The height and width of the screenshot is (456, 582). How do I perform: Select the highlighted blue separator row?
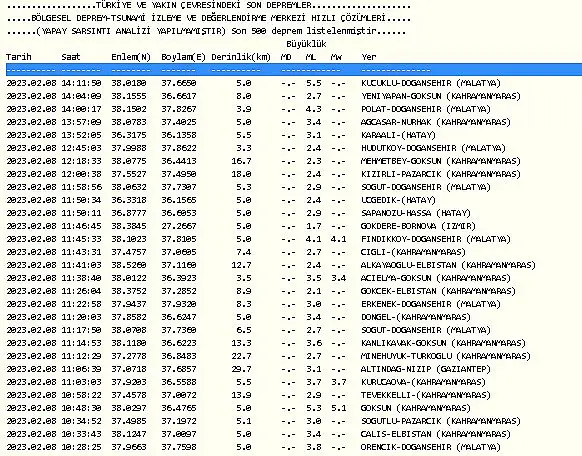click(294, 70)
